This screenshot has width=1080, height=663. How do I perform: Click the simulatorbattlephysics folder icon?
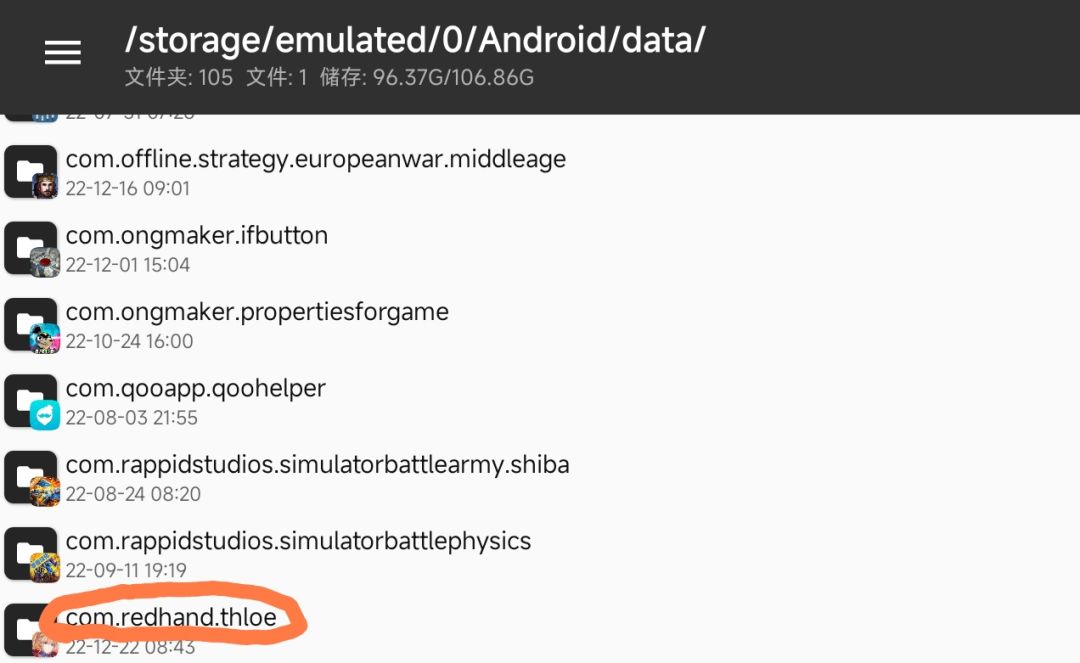30,554
